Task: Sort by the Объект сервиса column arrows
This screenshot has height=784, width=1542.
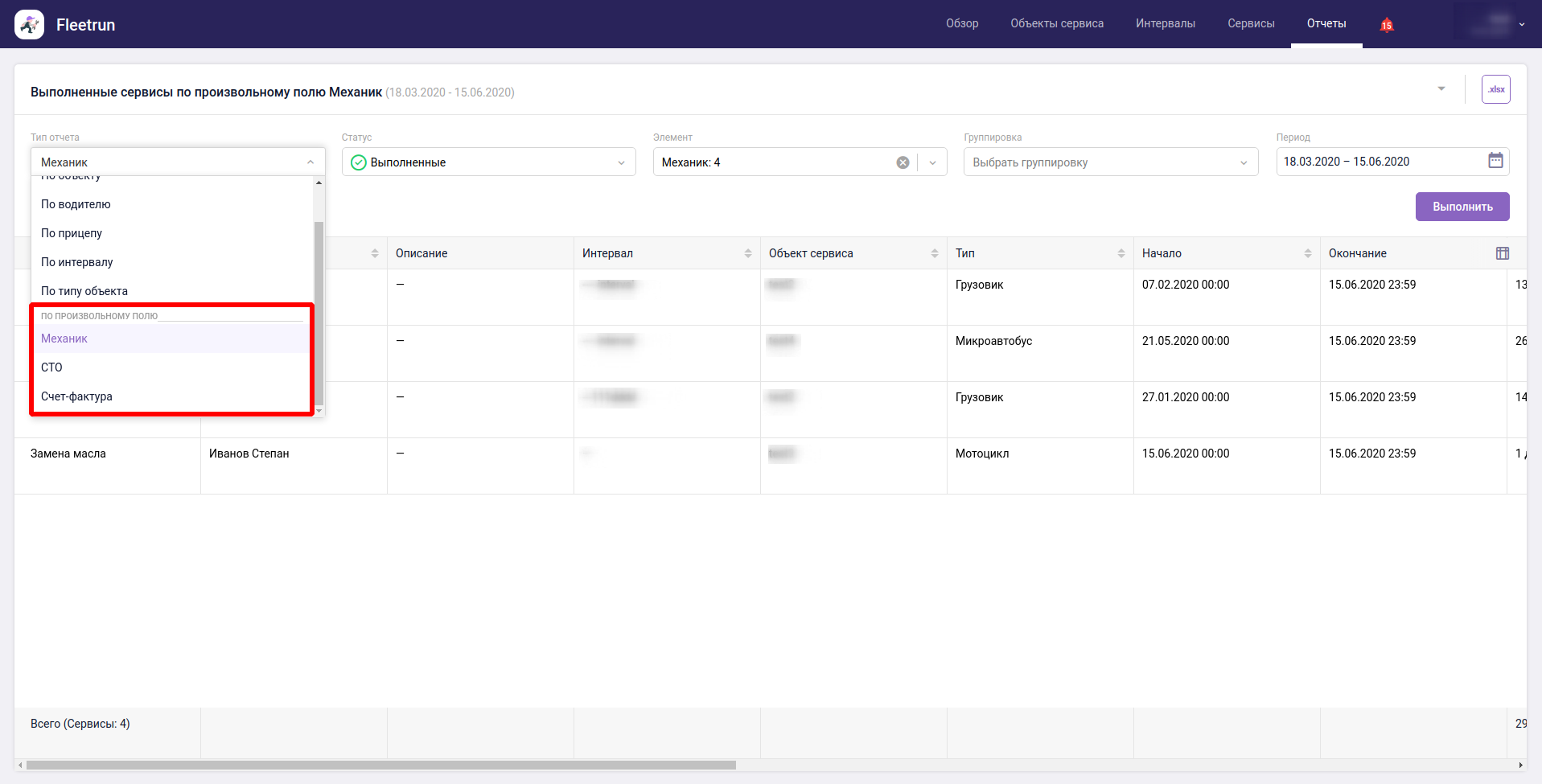Action: [934, 253]
